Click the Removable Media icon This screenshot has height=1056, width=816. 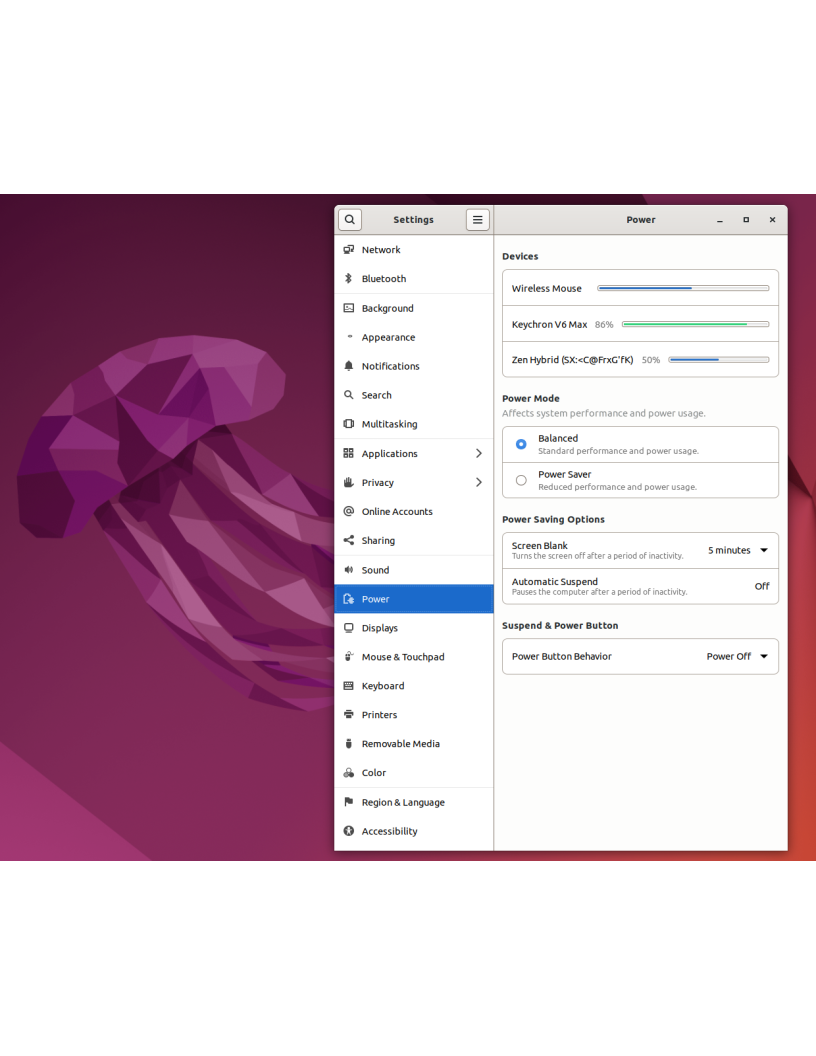349,744
